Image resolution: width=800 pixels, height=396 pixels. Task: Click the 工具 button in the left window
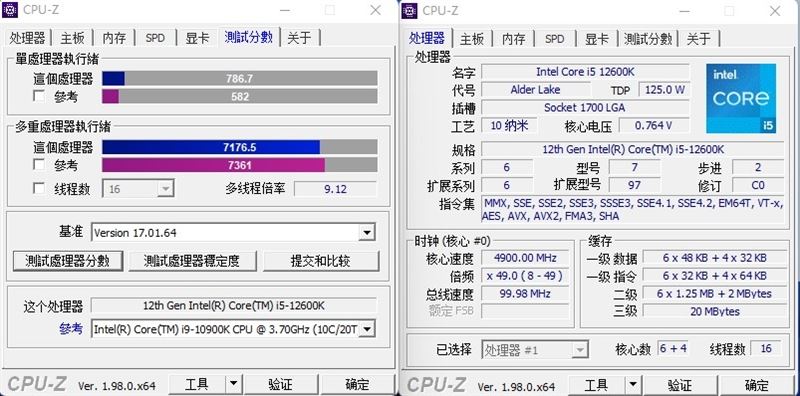tap(197, 384)
